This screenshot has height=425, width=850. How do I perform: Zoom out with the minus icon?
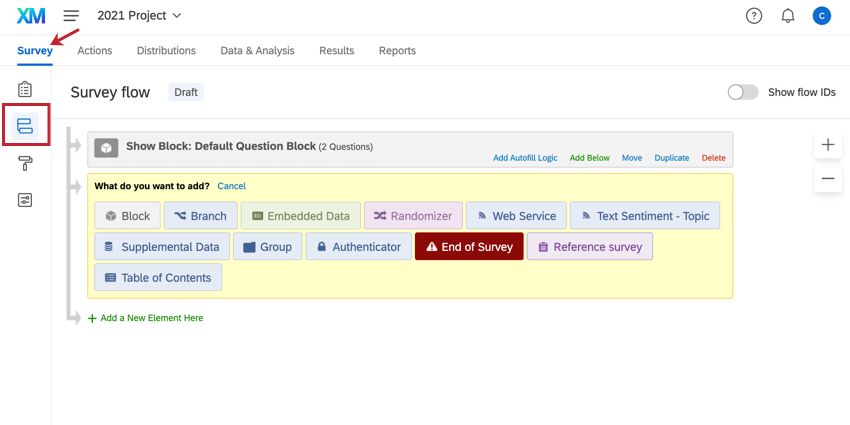[x=828, y=179]
